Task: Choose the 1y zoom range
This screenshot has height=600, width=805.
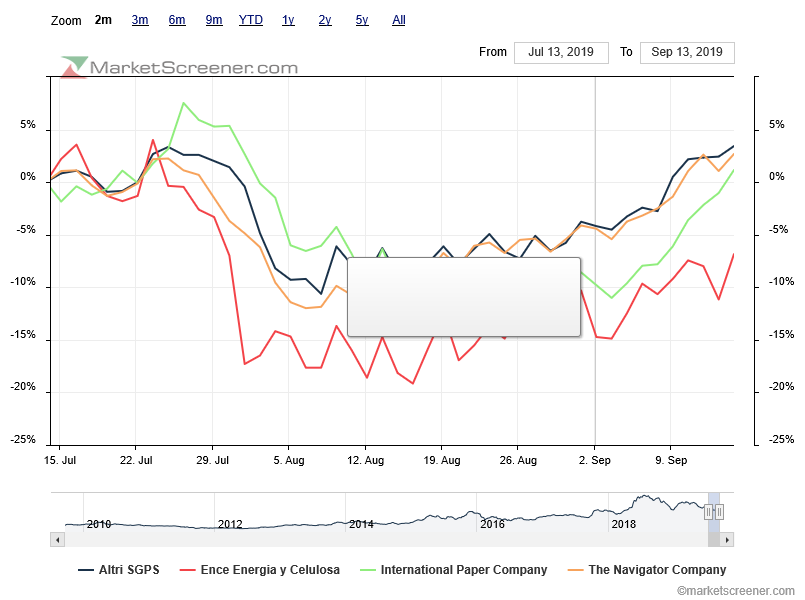Action: (x=288, y=20)
